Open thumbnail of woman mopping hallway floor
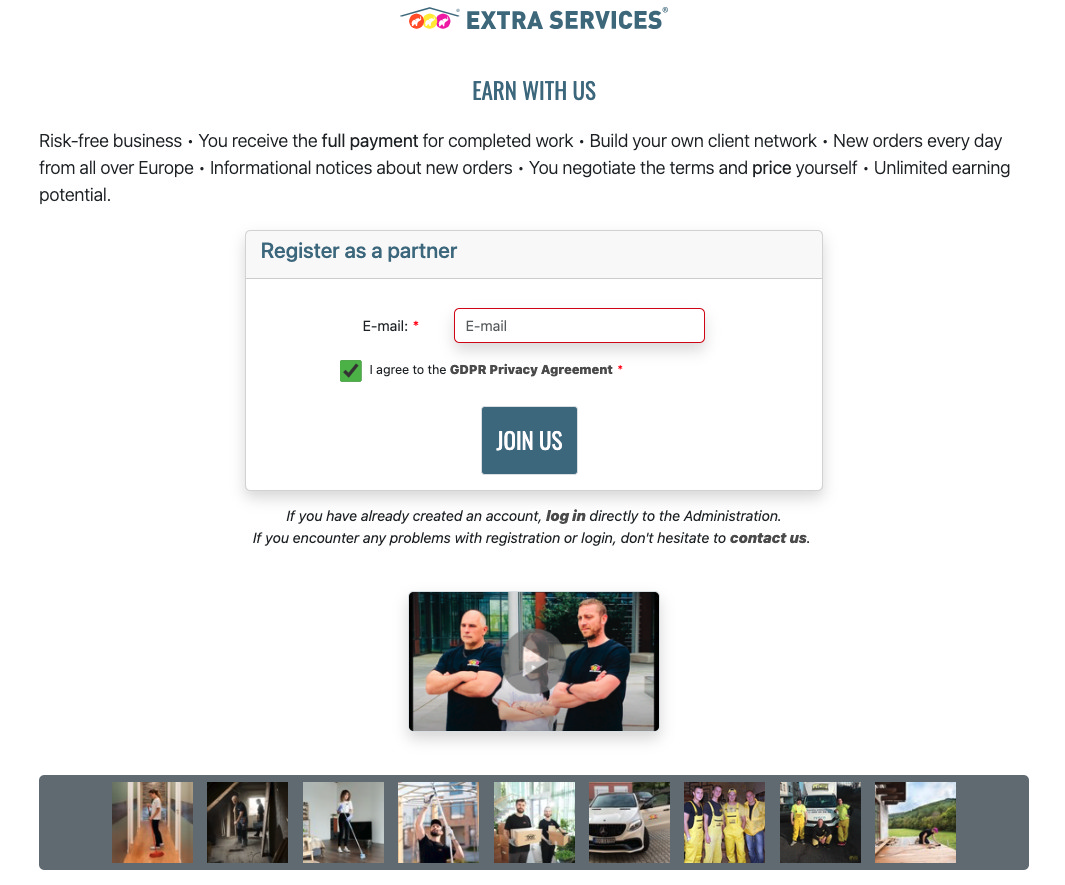Screen dimensions: 1065x885 [153, 822]
